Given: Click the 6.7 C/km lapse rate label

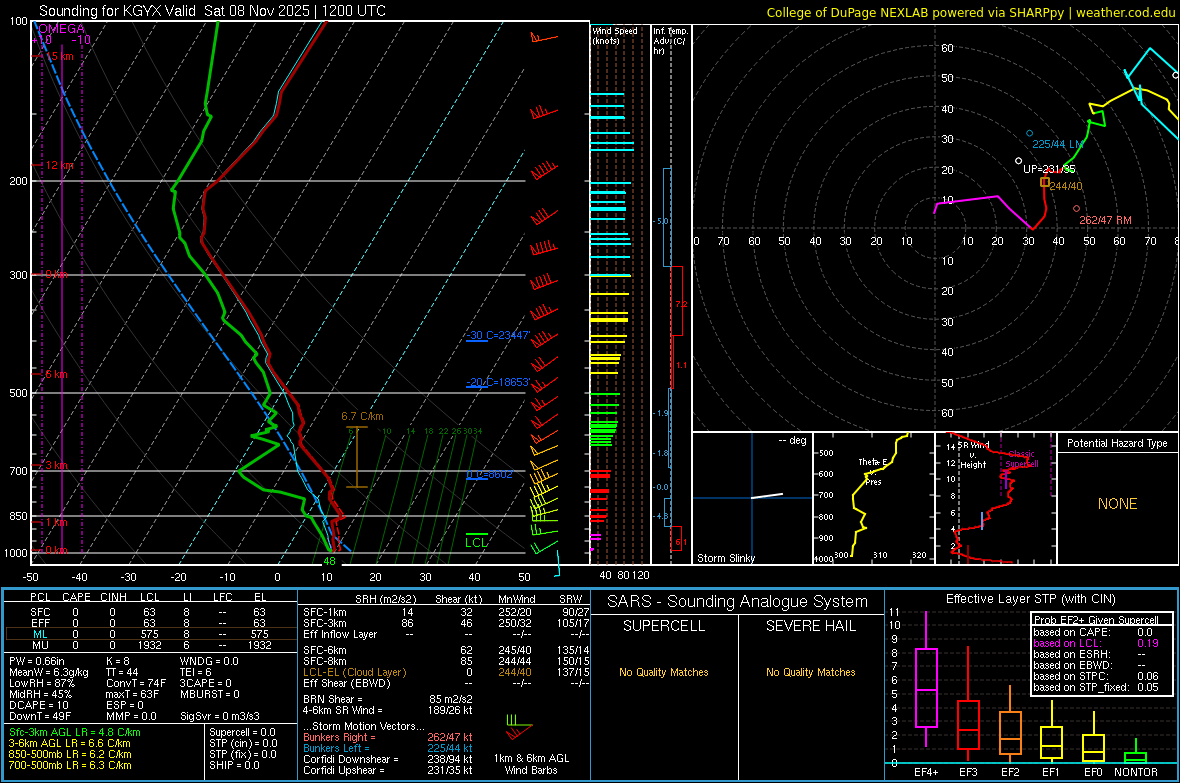Looking at the screenshot, I should point(362,416).
